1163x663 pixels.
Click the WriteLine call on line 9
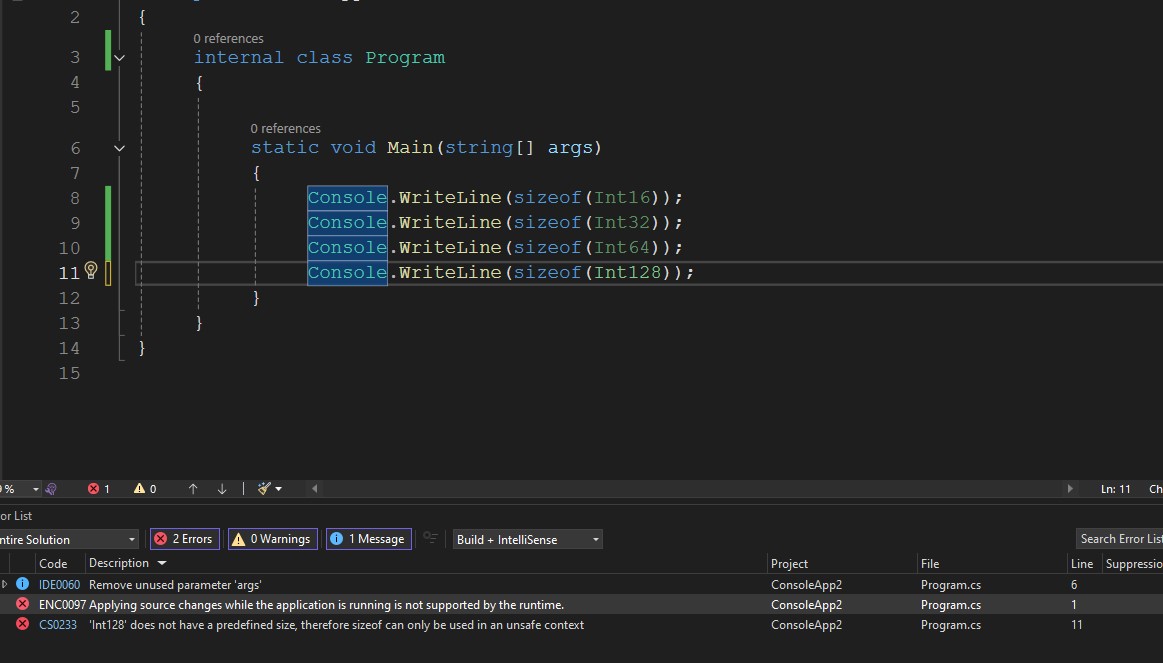[450, 222]
